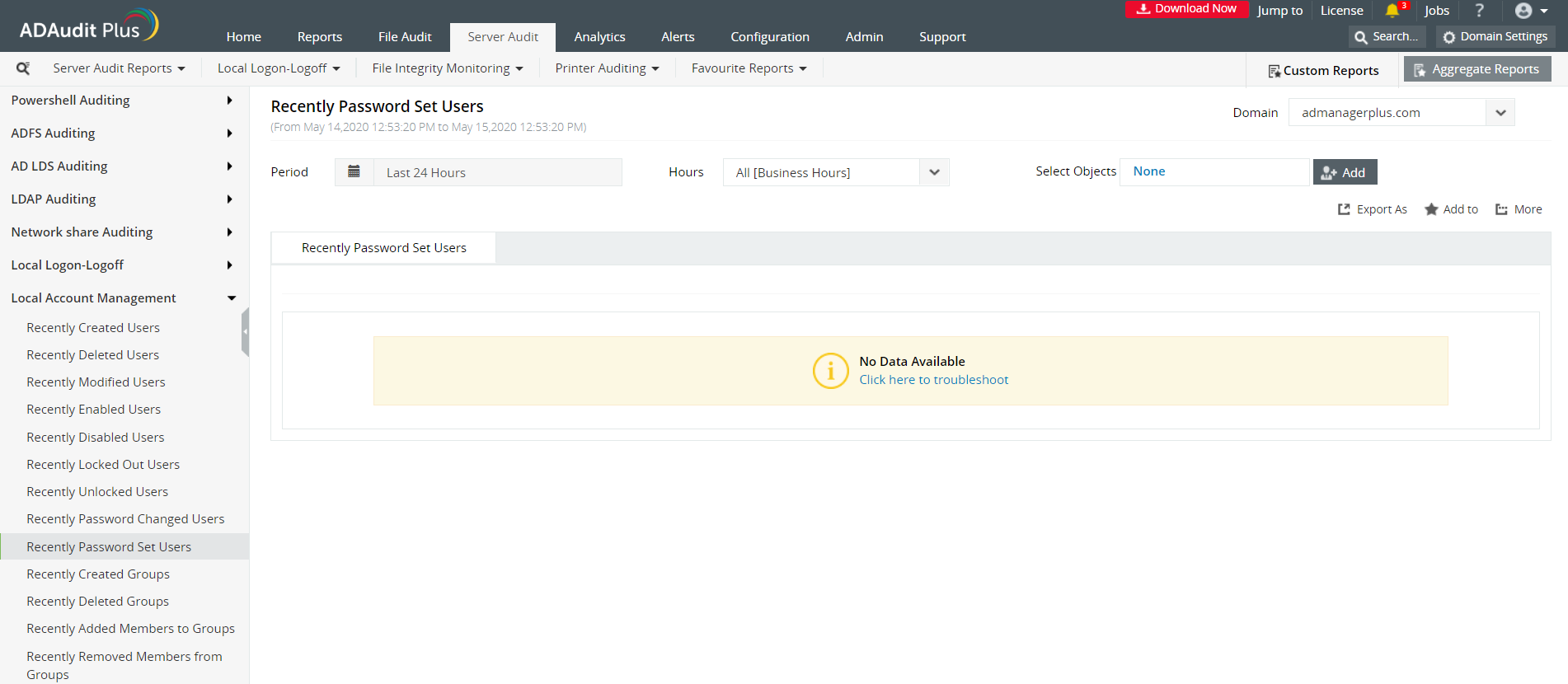Open Recently Removed Members from Groups report
This screenshot has width=1568, height=684.
[x=124, y=666]
